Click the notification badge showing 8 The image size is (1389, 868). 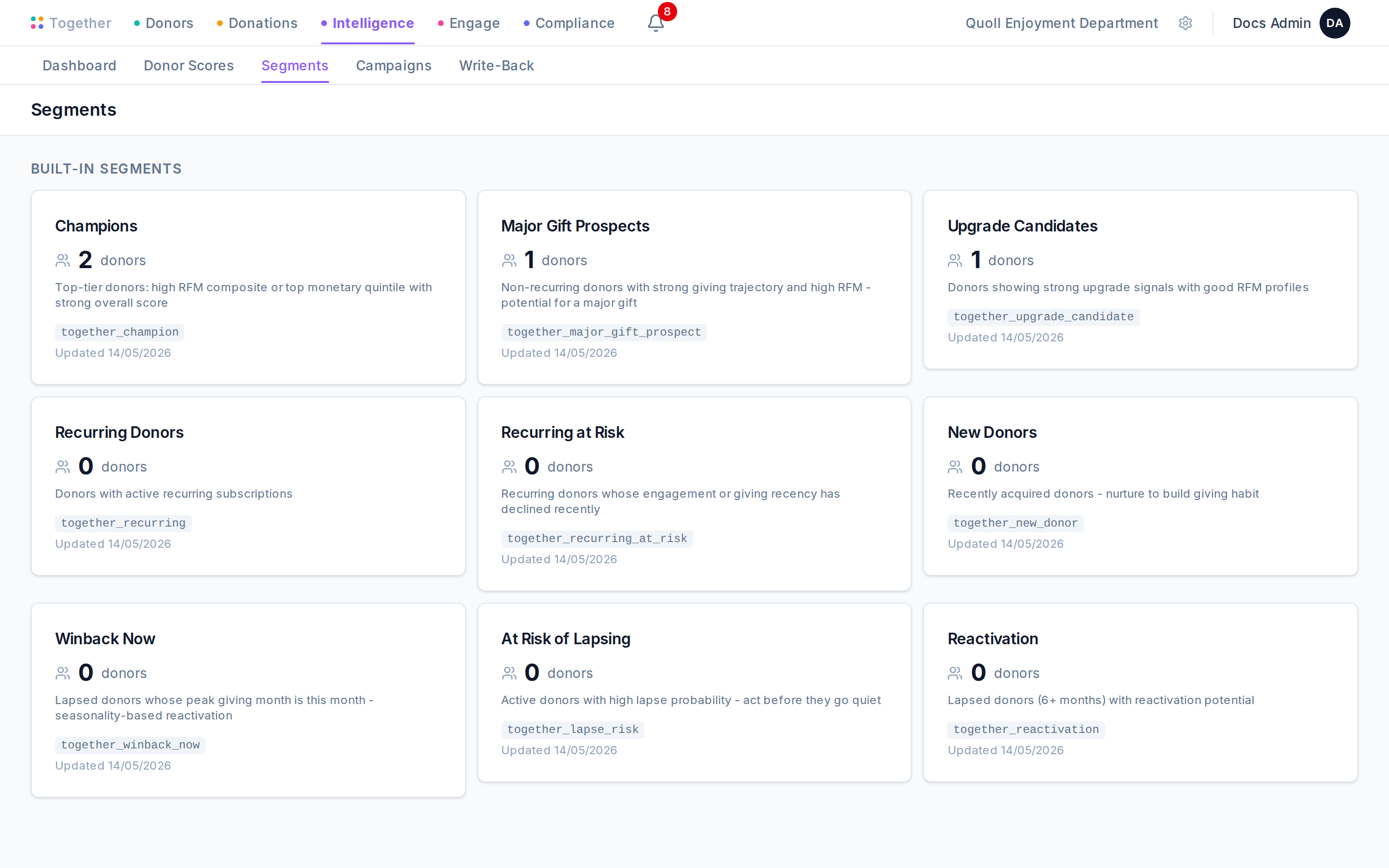pyautogui.click(x=667, y=12)
